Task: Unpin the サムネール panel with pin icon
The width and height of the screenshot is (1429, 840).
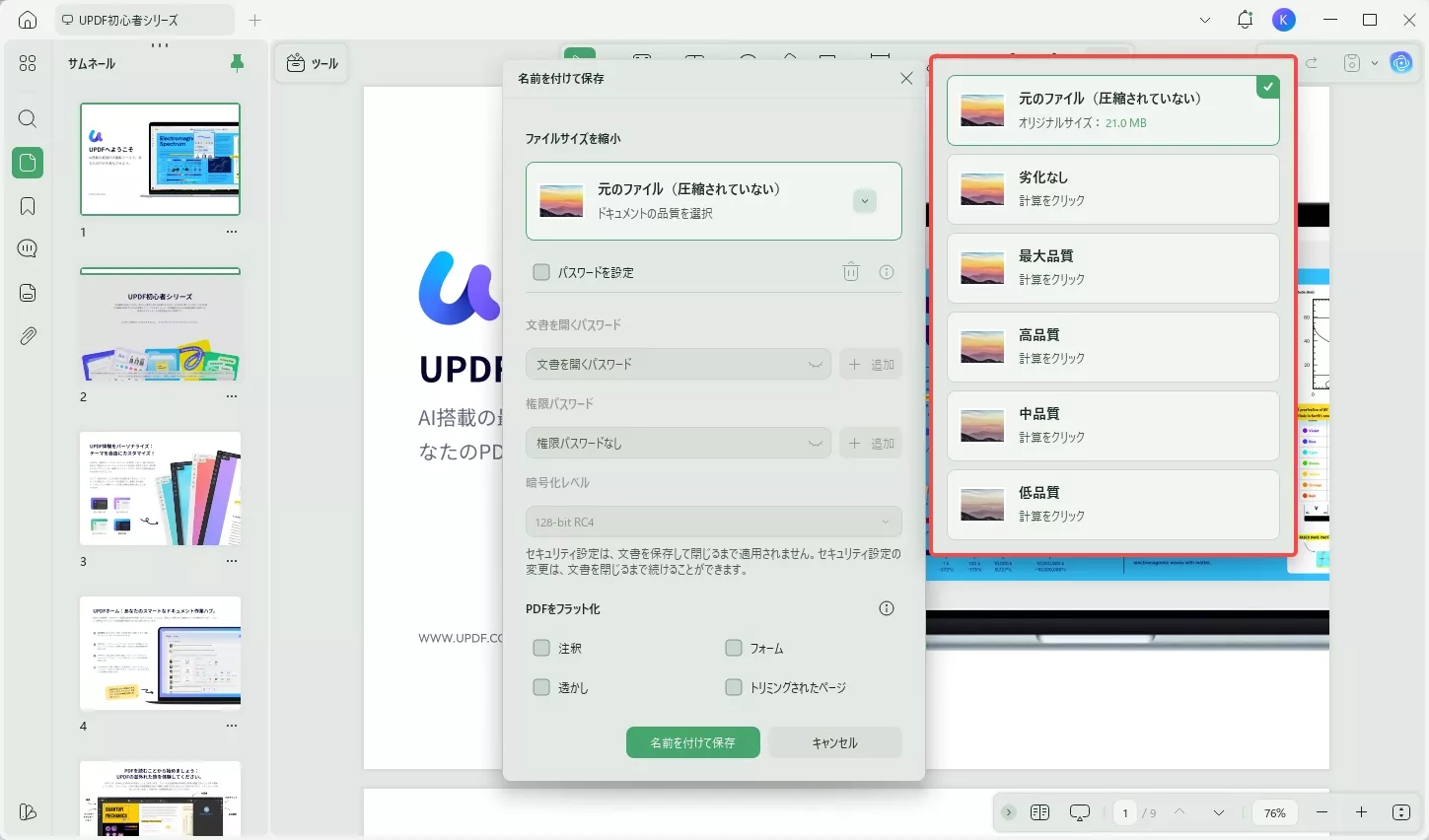Action: 237,63
